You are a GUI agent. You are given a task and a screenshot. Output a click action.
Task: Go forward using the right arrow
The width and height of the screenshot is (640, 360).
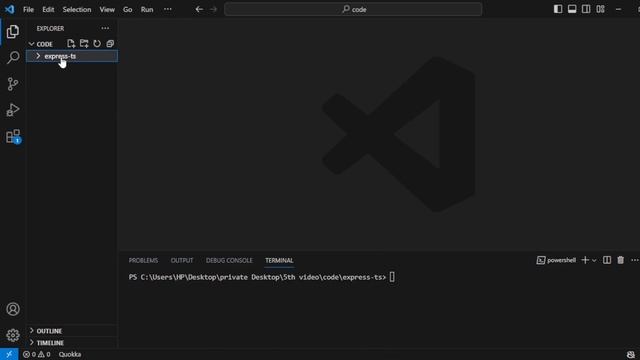pos(213,9)
